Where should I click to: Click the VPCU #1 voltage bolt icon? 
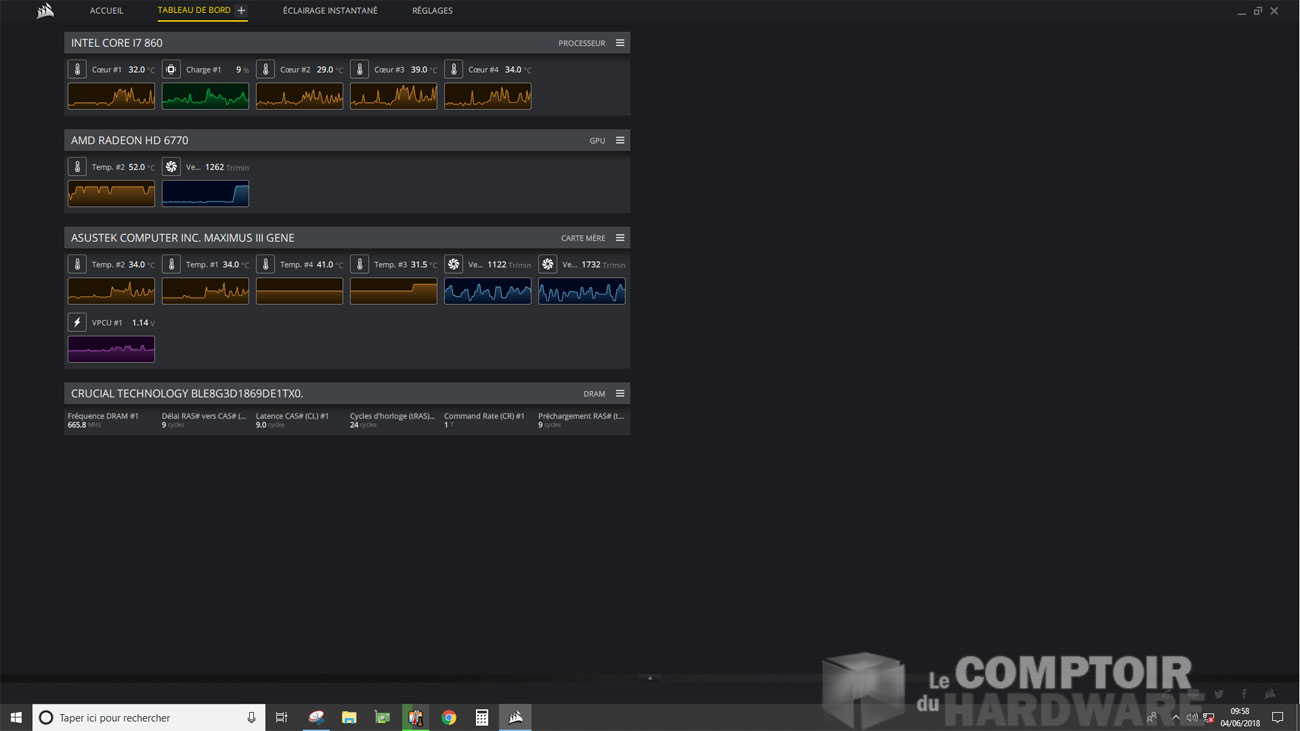(77, 322)
